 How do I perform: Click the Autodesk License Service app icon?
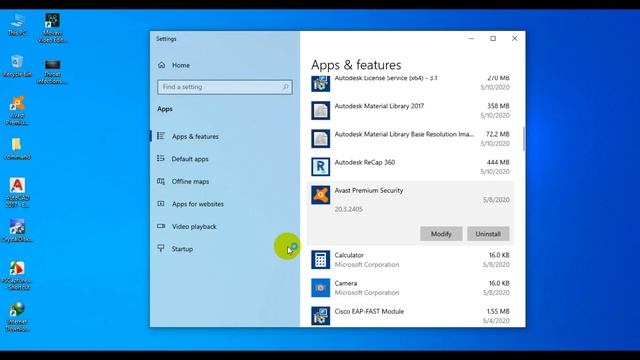[320, 83]
